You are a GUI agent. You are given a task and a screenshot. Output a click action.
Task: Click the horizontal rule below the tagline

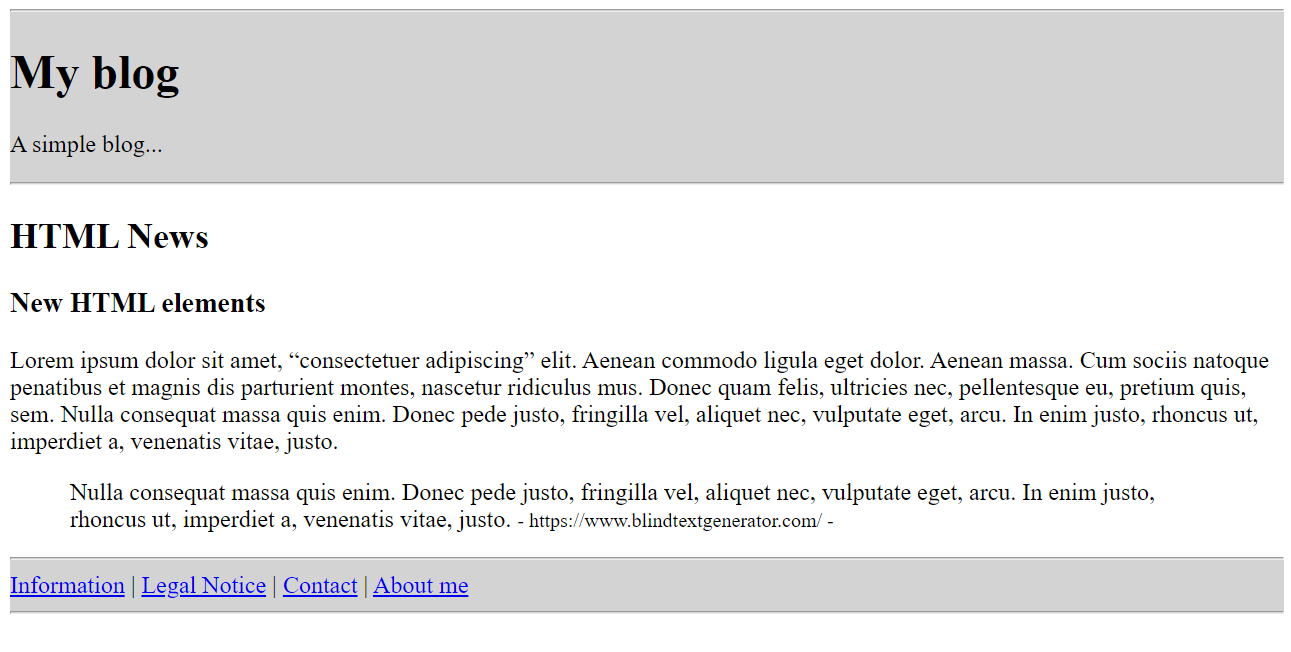646,183
